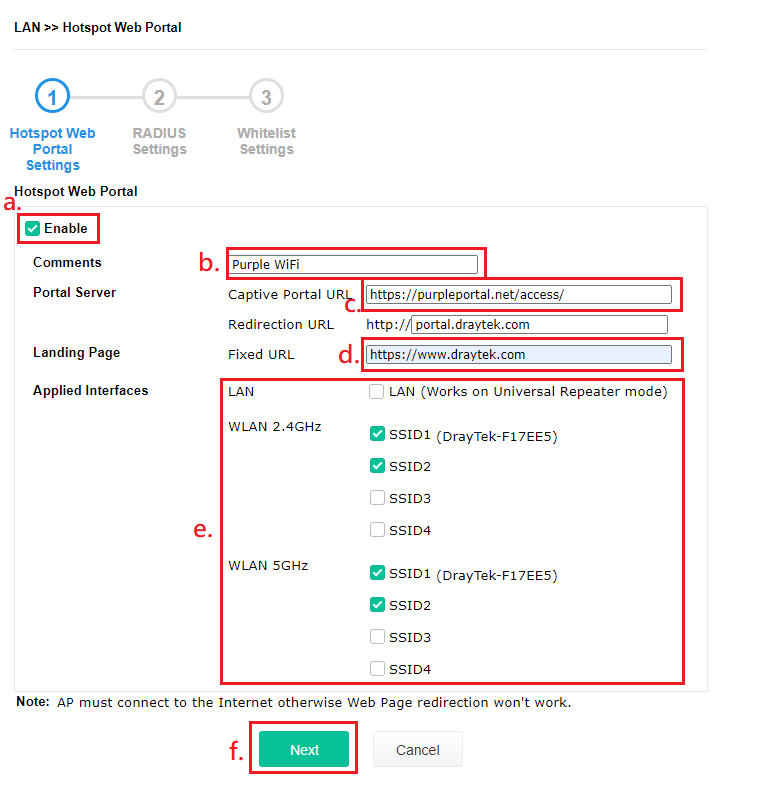The image size is (771, 792).
Task: Click the WLAN 2.4GHz label
Action: coord(275,427)
